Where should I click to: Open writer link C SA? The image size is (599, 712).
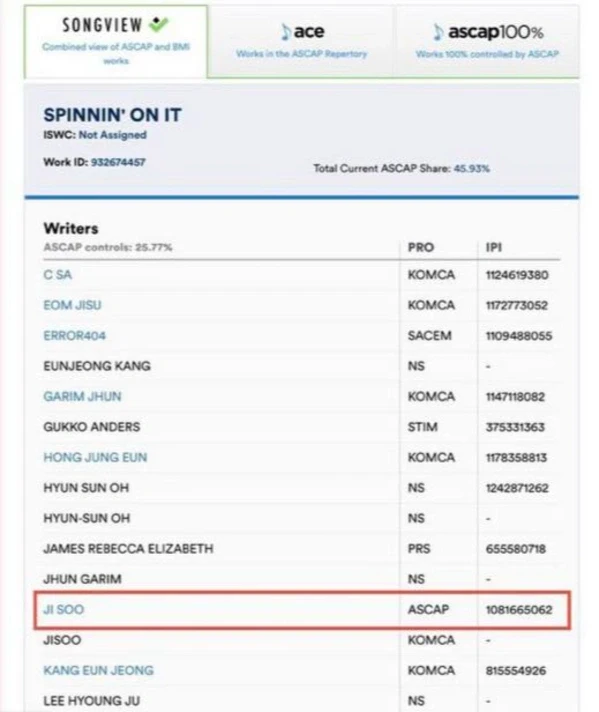(58, 275)
